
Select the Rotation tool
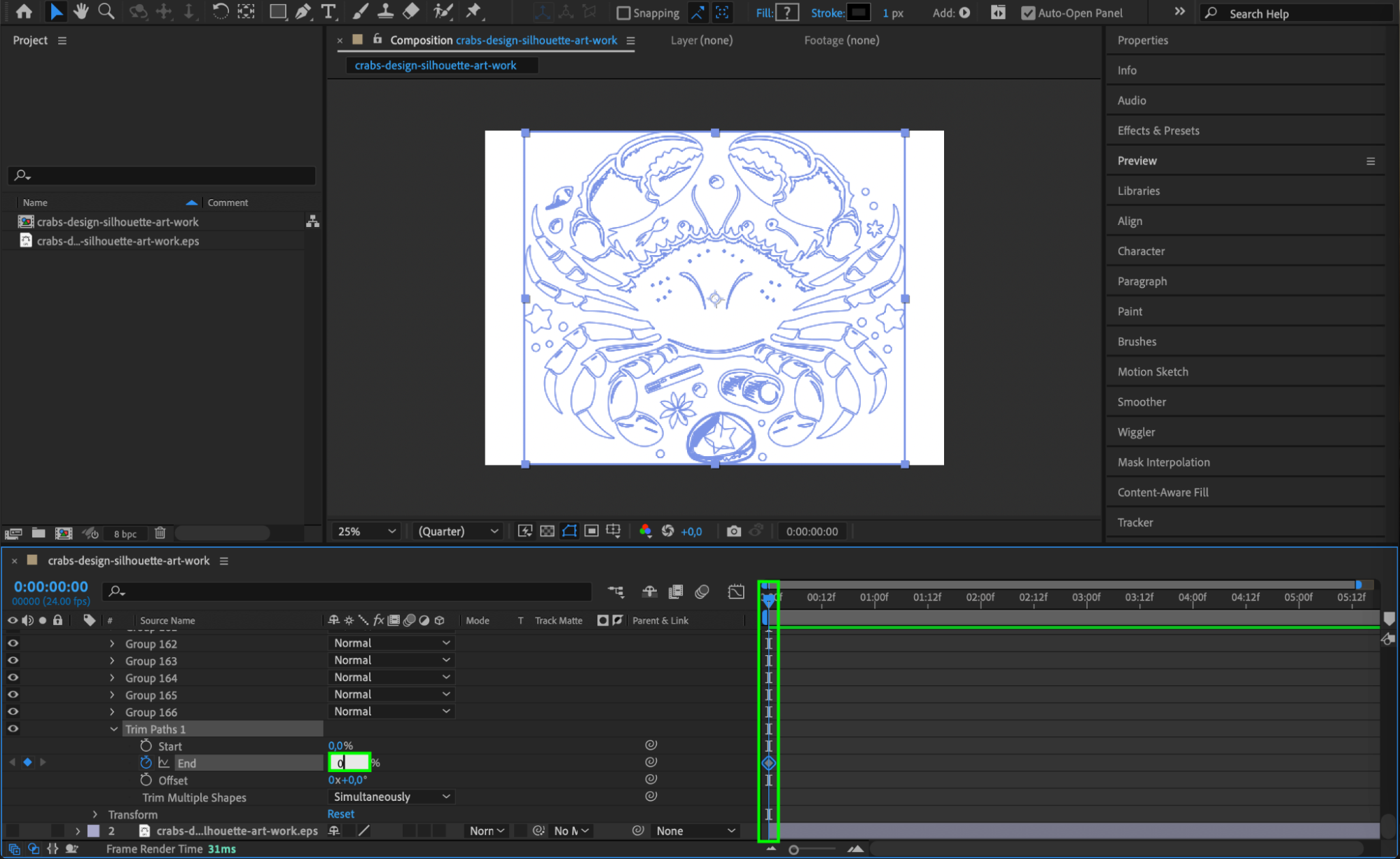tap(220, 12)
